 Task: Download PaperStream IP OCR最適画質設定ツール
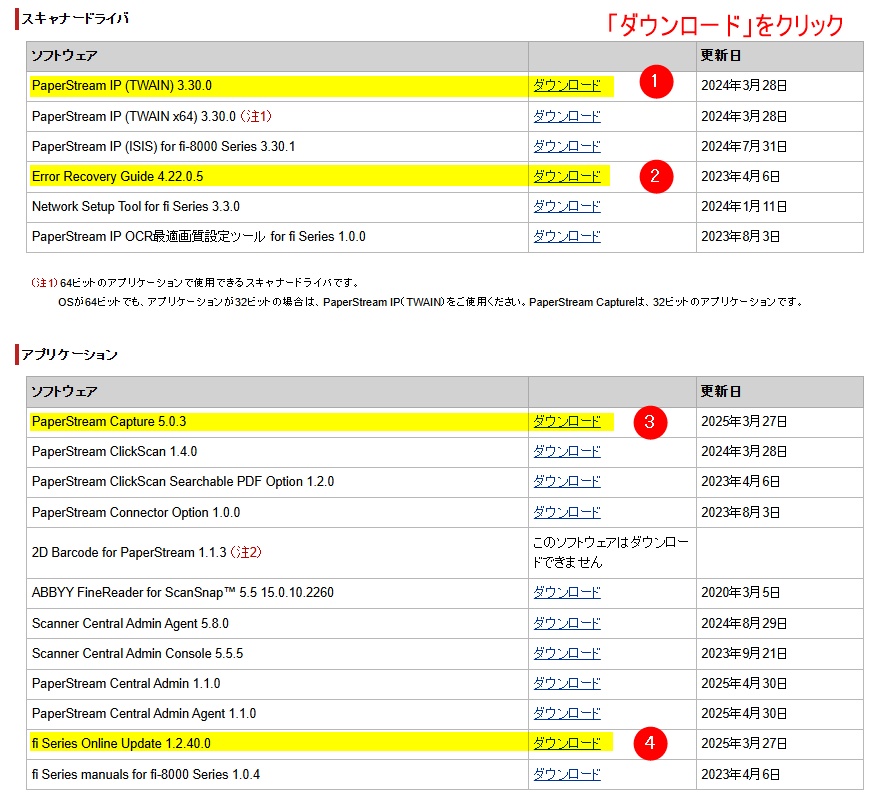tap(567, 237)
